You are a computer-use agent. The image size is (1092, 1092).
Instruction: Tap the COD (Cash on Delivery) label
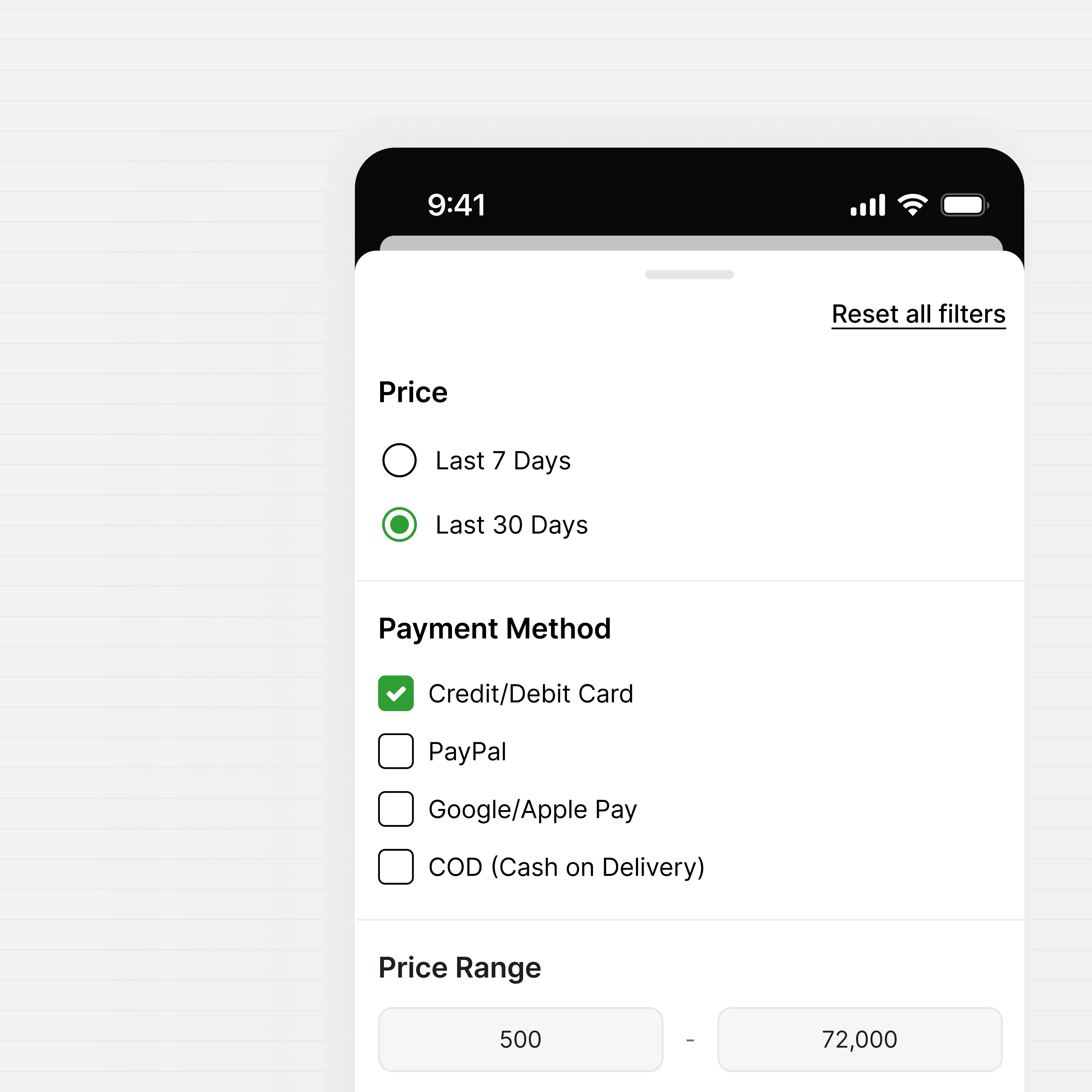(x=566, y=867)
